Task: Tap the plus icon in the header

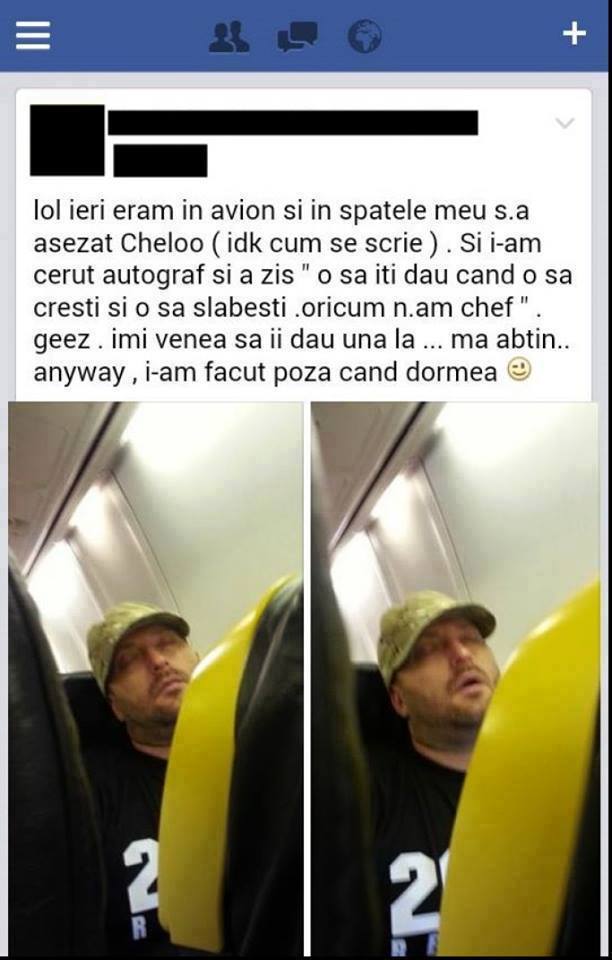Action: [574, 34]
